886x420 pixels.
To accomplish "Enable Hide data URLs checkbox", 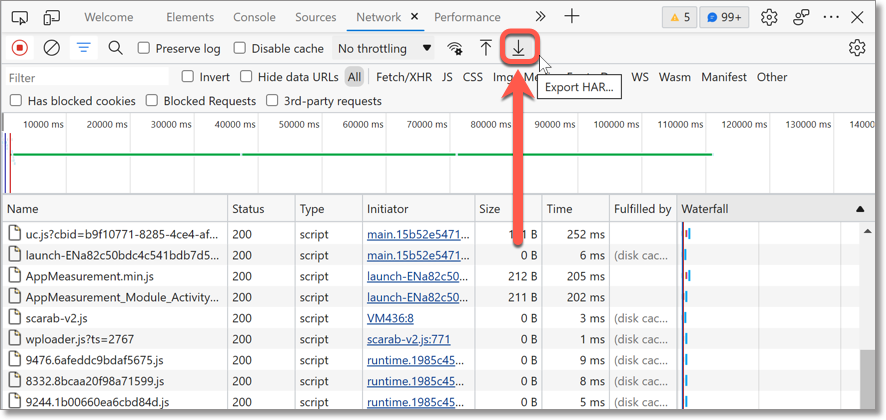I will tap(246, 77).
